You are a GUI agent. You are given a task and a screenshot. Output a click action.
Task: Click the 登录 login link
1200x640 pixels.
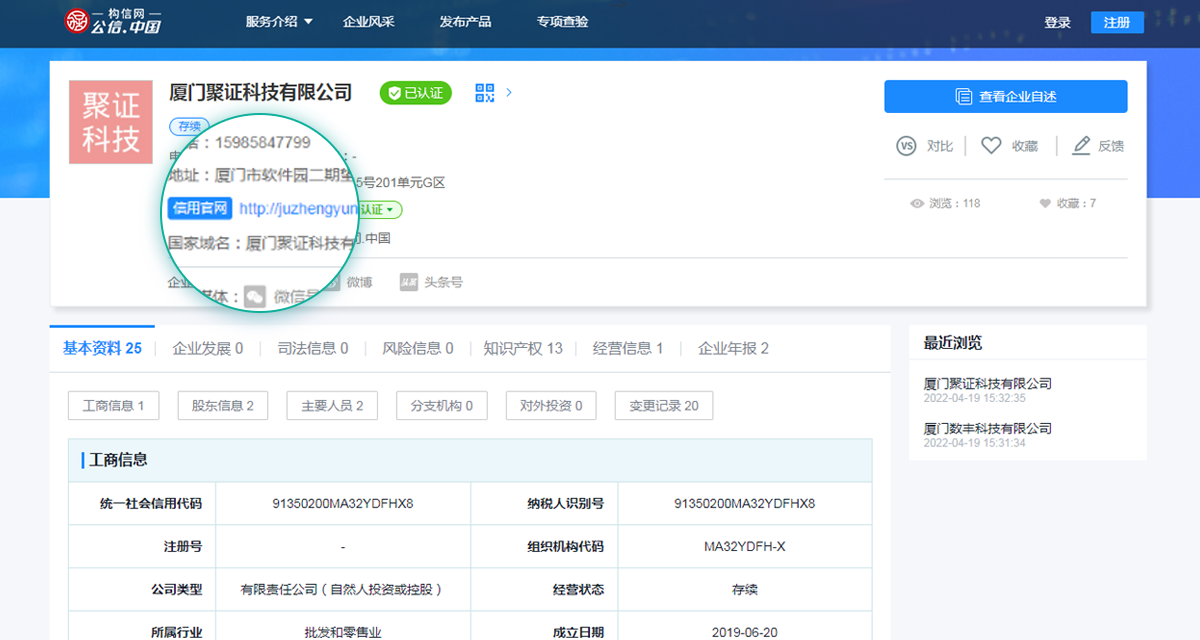pyautogui.click(x=1057, y=23)
